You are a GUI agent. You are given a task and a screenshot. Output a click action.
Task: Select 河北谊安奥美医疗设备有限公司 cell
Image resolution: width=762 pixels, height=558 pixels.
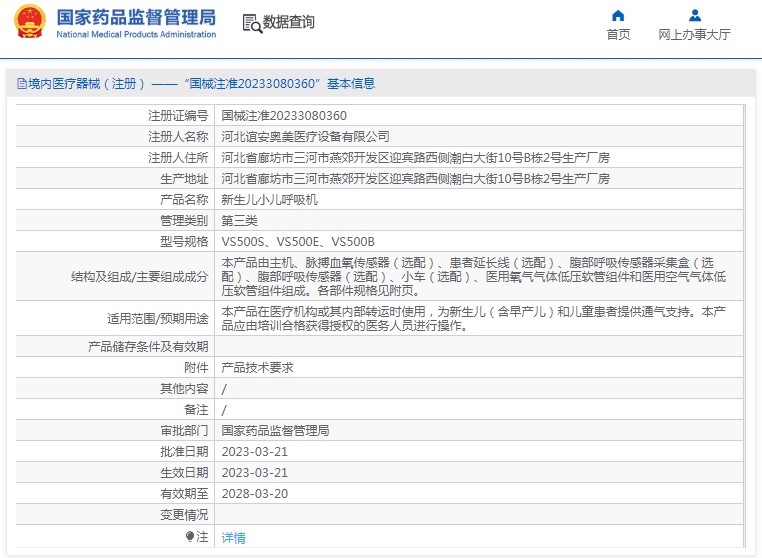coord(479,137)
